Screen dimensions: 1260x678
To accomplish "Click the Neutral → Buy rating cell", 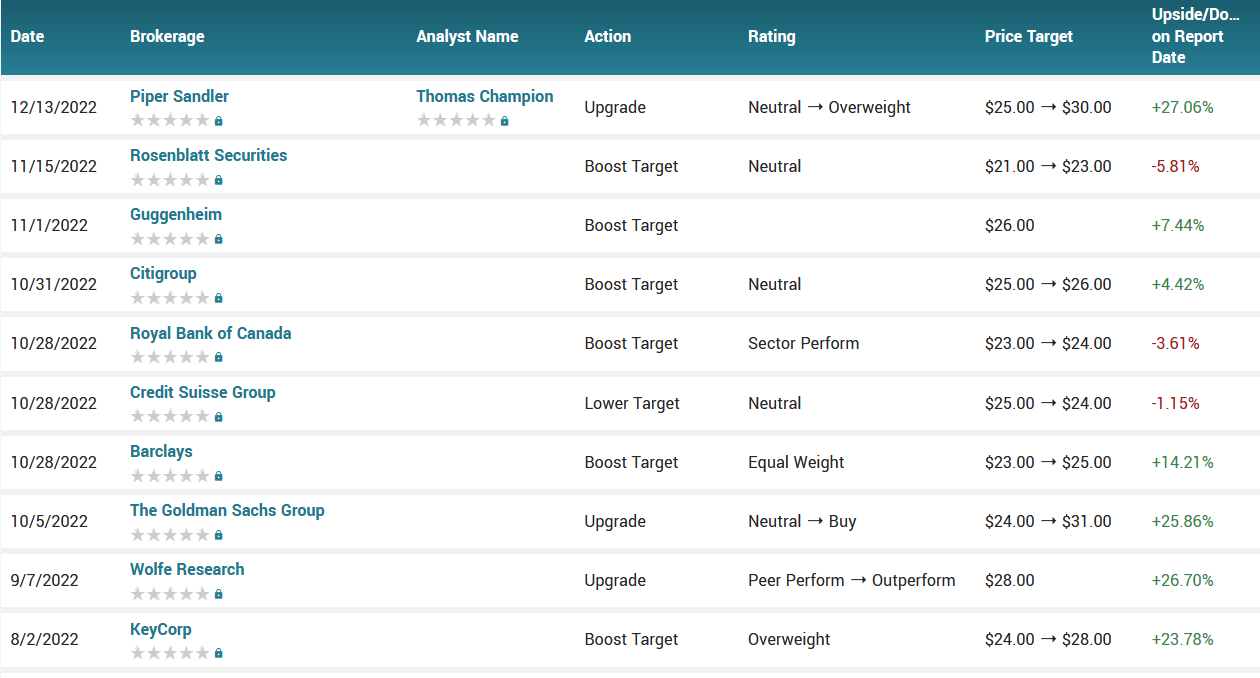I will tap(802, 521).
